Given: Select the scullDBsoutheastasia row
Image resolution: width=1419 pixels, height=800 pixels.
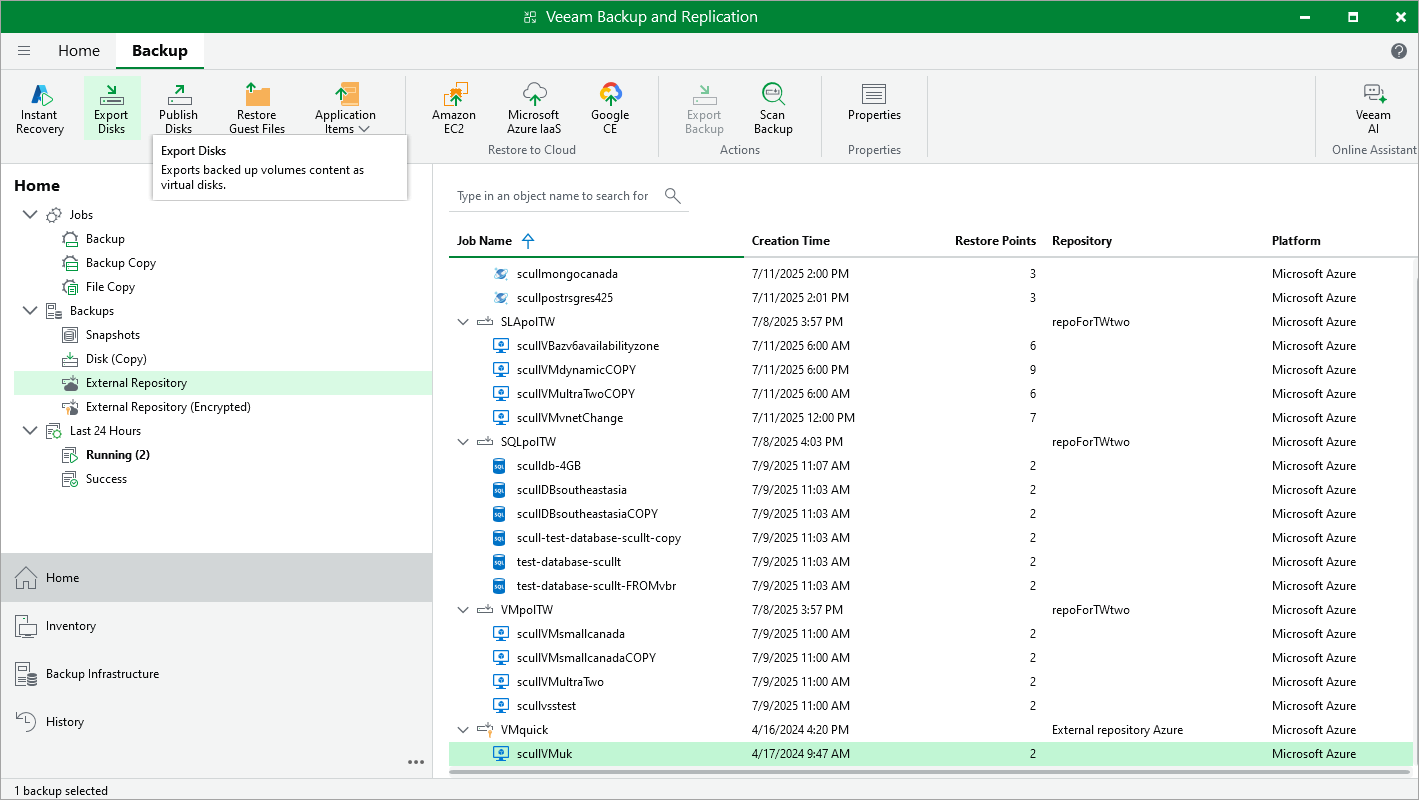Looking at the screenshot, I should [931, 490].
